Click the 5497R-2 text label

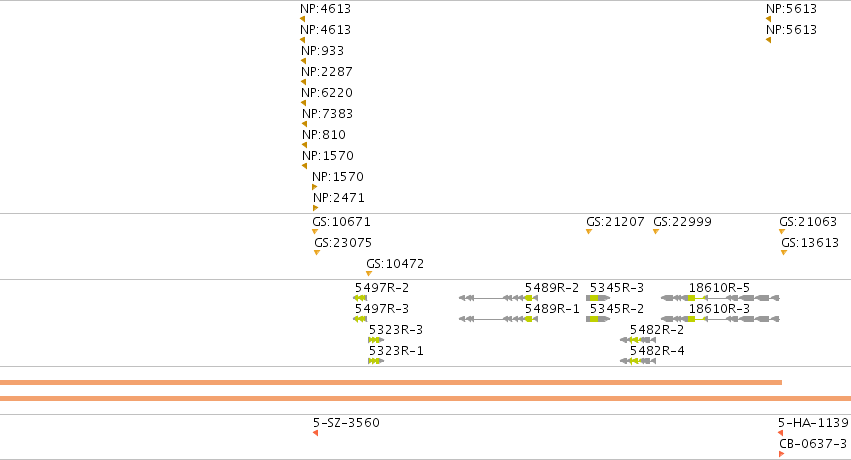(x=382, y=288)
